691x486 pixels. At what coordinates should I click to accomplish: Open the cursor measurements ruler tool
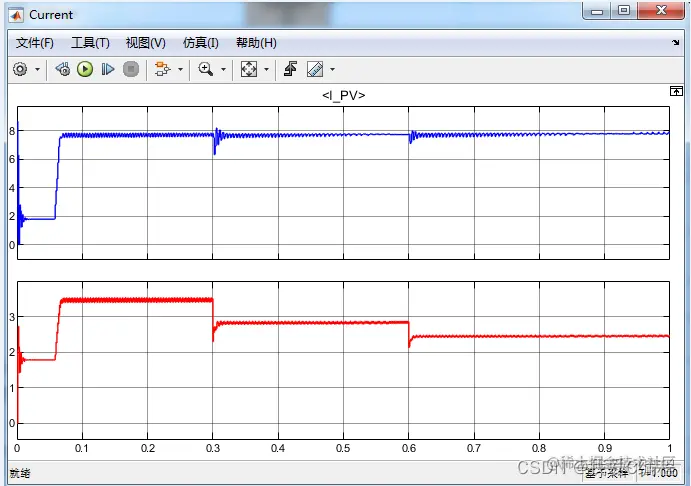315,69
